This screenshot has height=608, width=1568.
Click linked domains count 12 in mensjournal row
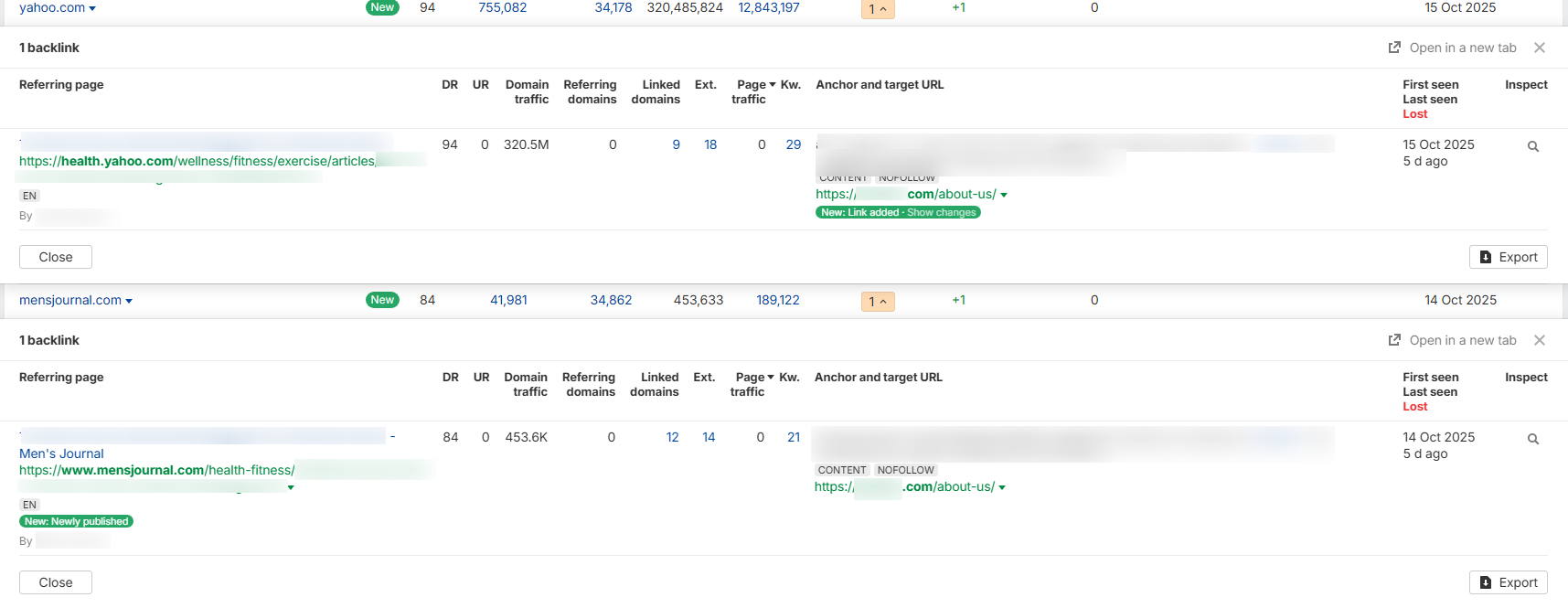tap(673, 437)
